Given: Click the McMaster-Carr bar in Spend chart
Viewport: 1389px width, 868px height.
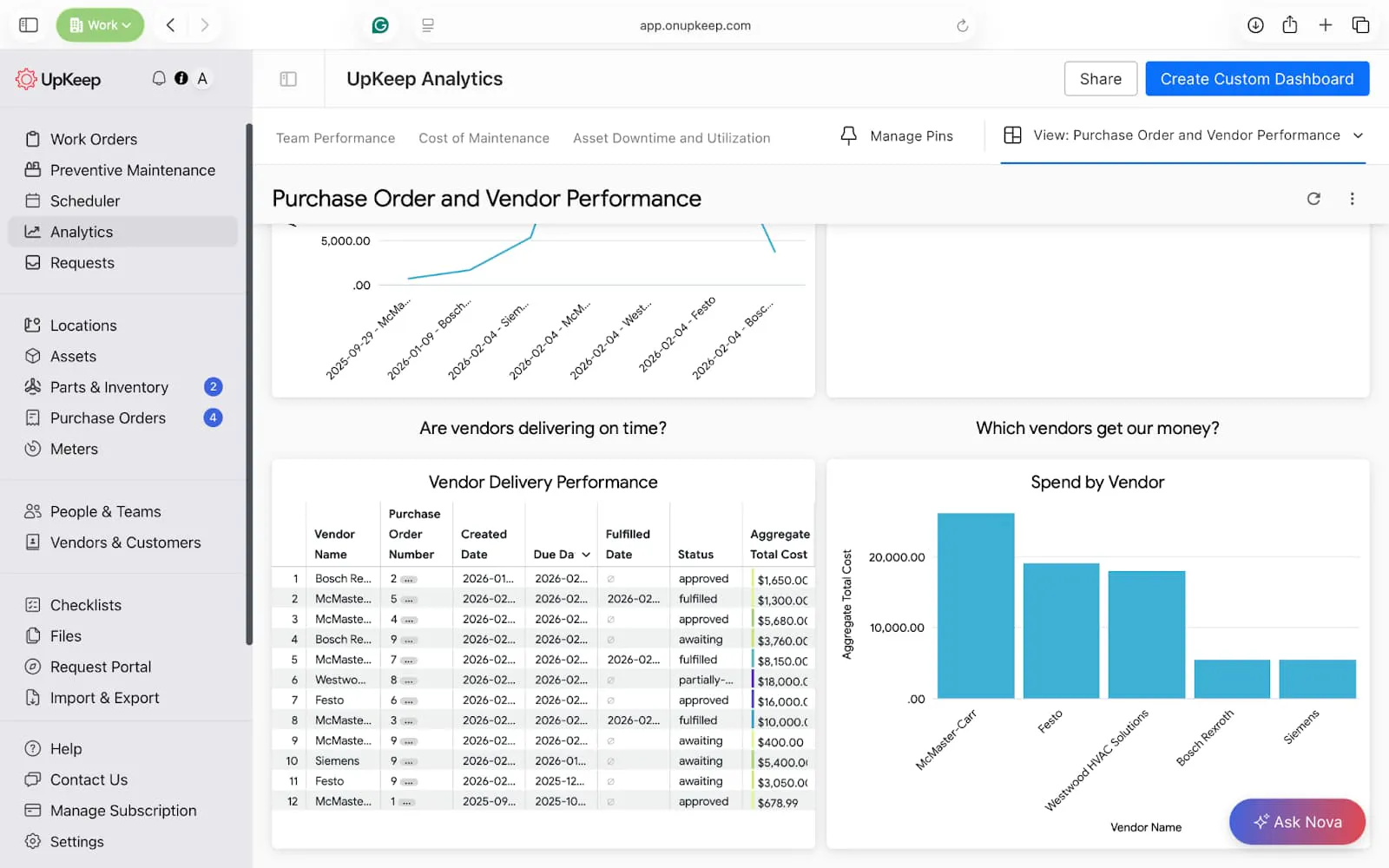Looking at the screenshot, I should (x=975, y=606).
